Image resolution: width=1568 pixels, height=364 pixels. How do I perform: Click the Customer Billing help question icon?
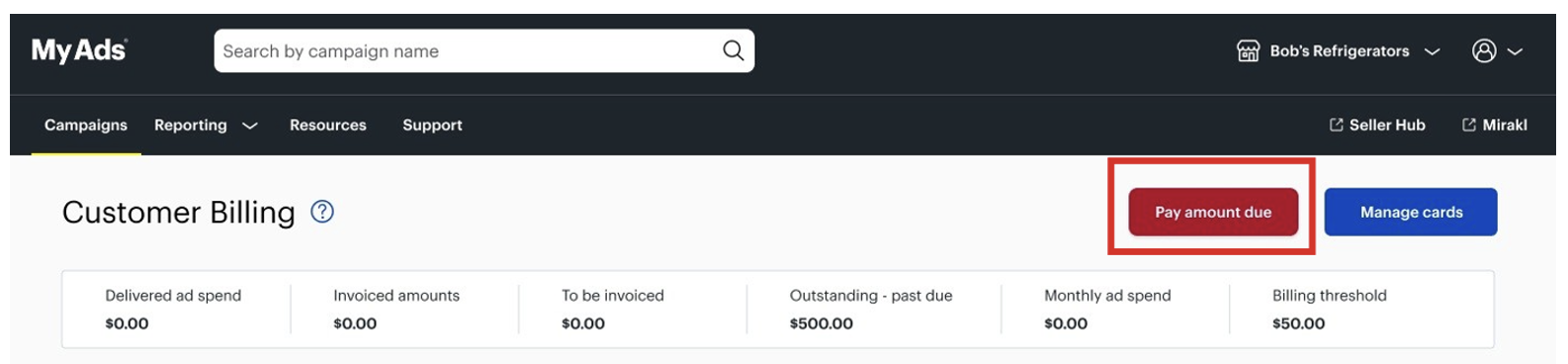coord(322,212)
